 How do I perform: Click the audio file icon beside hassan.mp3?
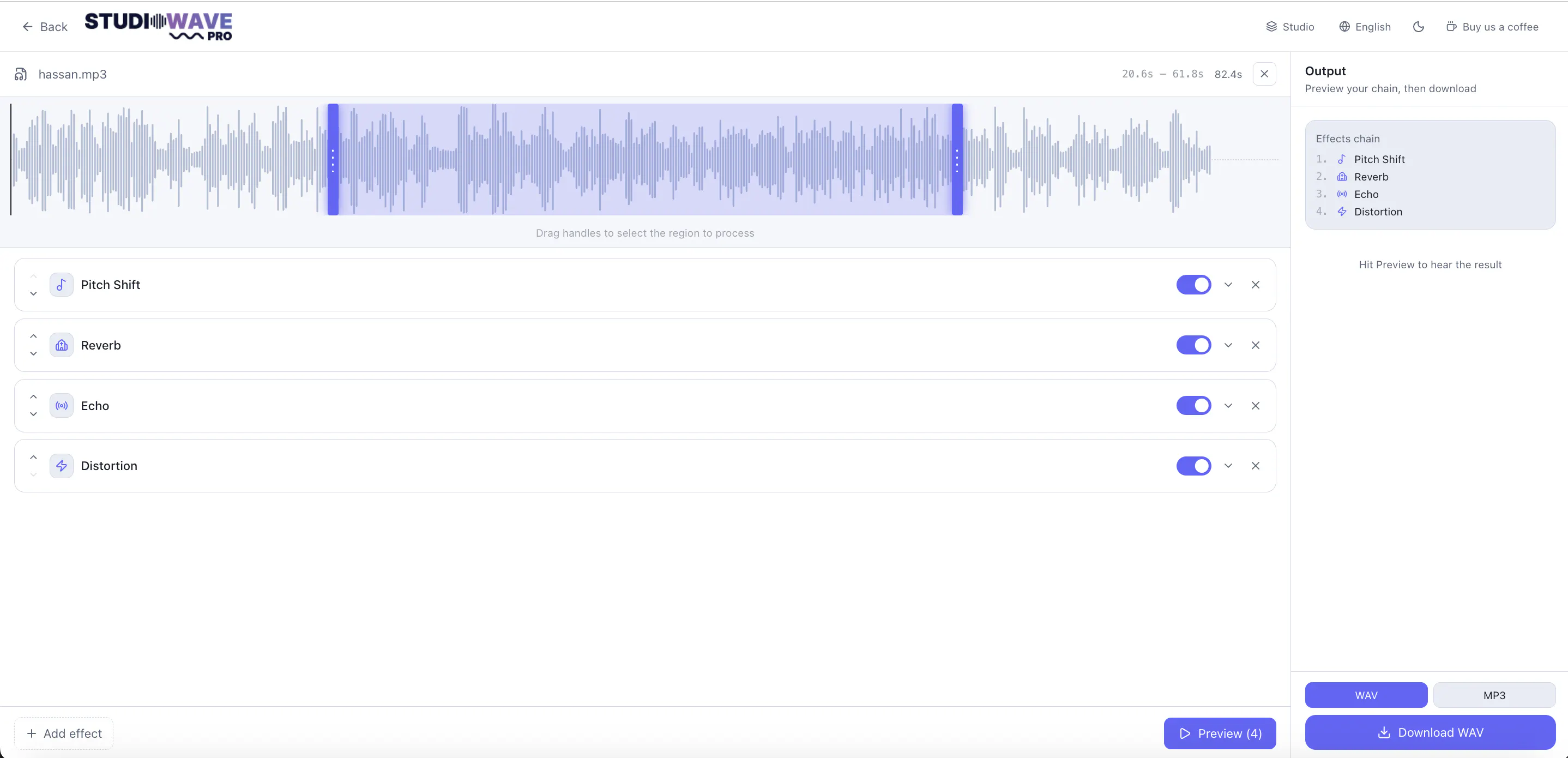pos(21,74)
